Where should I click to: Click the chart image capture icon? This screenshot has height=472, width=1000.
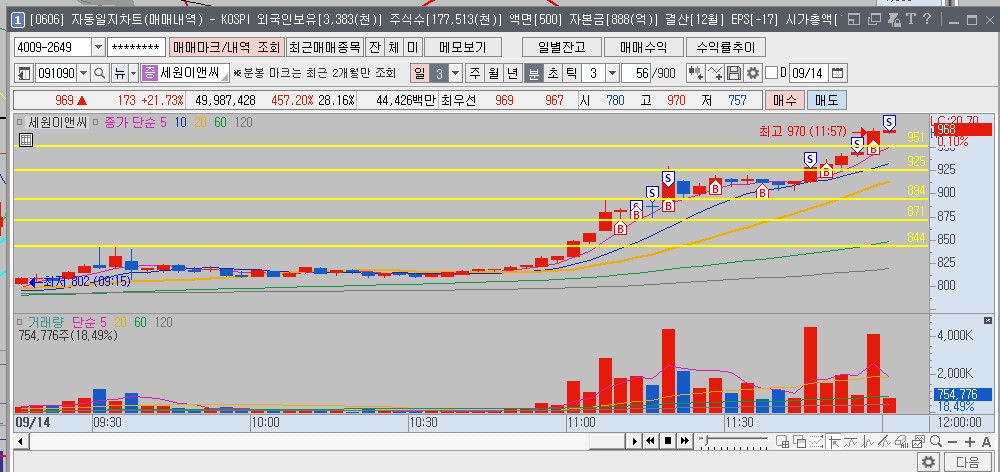[918, 441]
